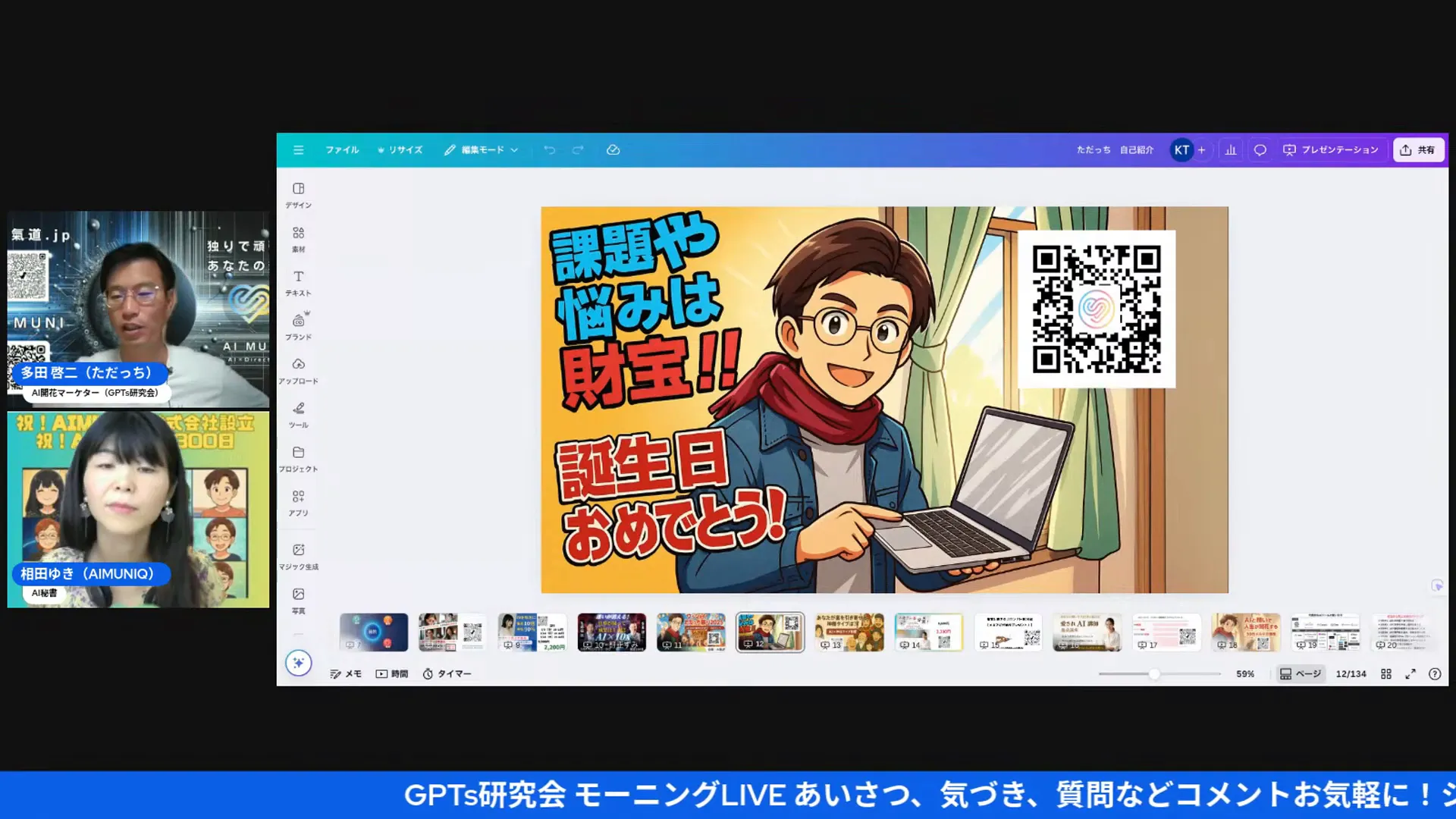Select page thumbnail 14
This screenshot has height=819, width=1456.
click(928, 632)
